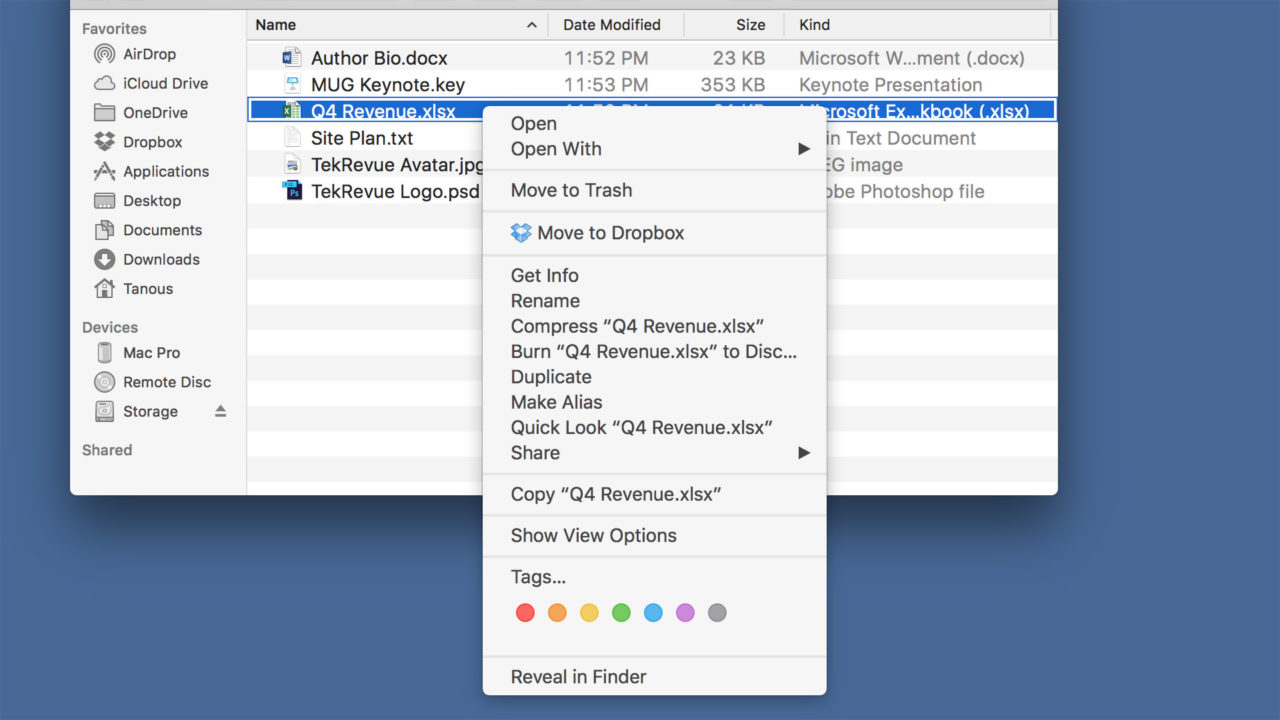Image resolution: width=1280 pixels, height=720 pixels.
Task: Click the 353 KB size value
Action: tap(732, 85)
